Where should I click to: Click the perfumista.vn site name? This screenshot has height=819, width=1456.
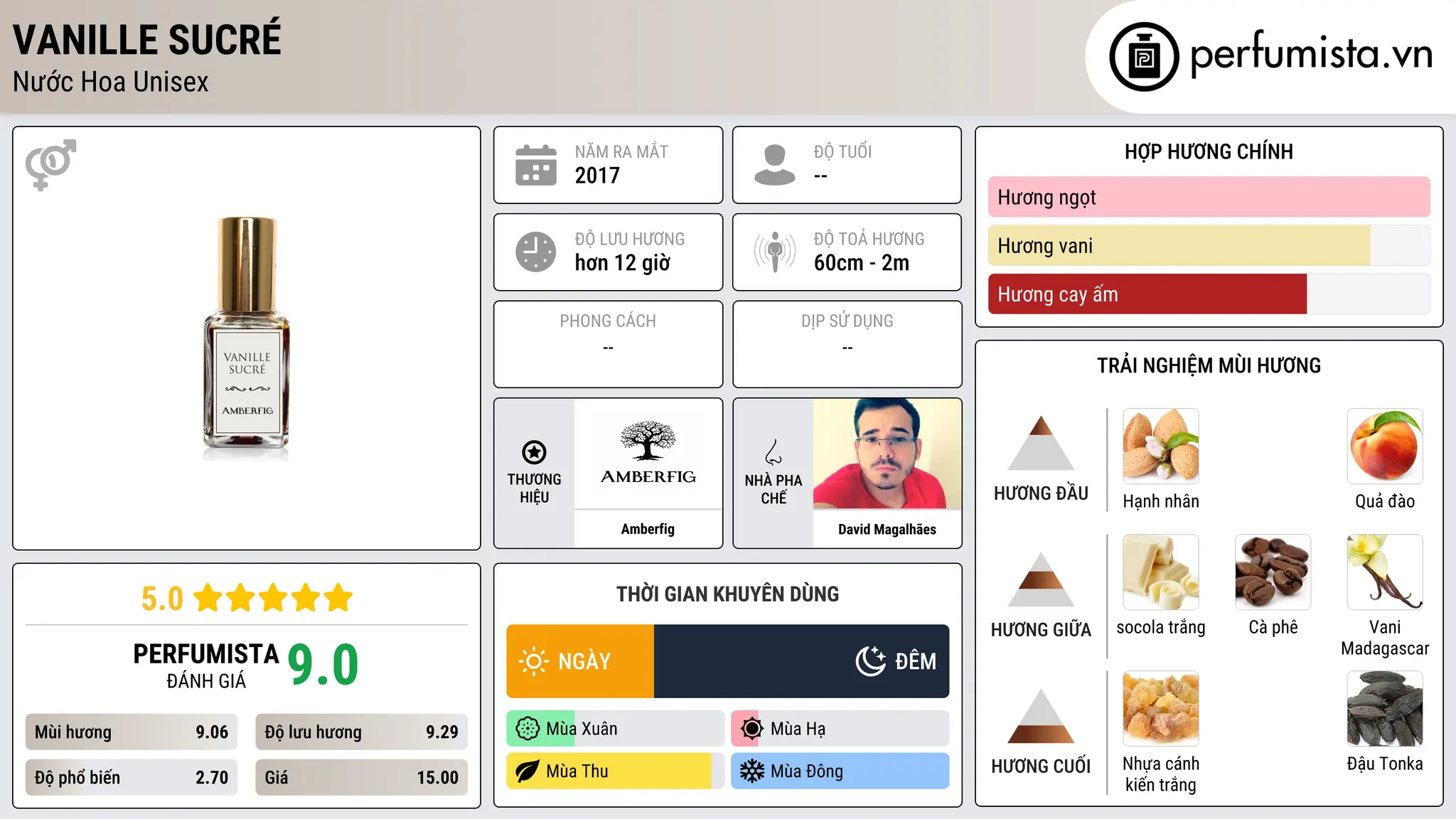pos(1312,54)
